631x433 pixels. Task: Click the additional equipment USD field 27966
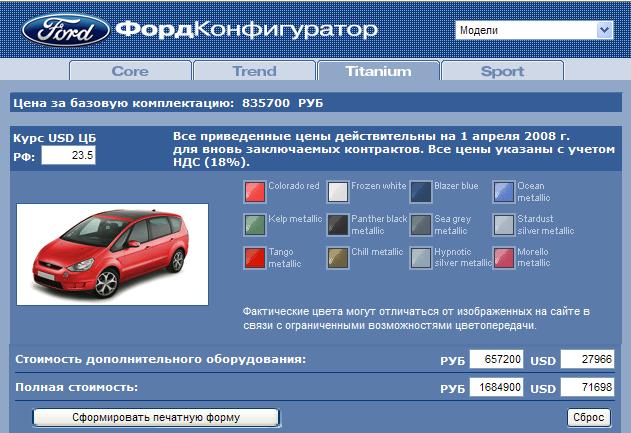pyautogui.click(x=588, y=359)
